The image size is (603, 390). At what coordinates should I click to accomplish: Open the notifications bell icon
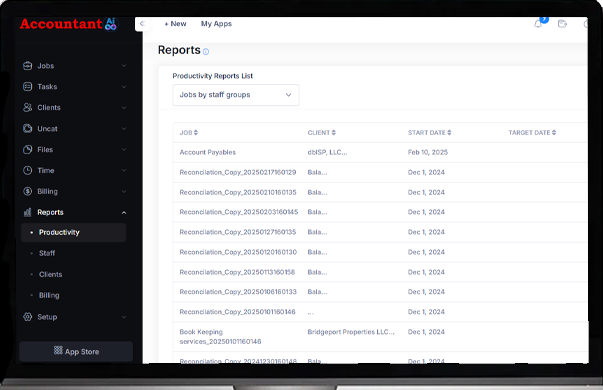(x=538, y=24)
